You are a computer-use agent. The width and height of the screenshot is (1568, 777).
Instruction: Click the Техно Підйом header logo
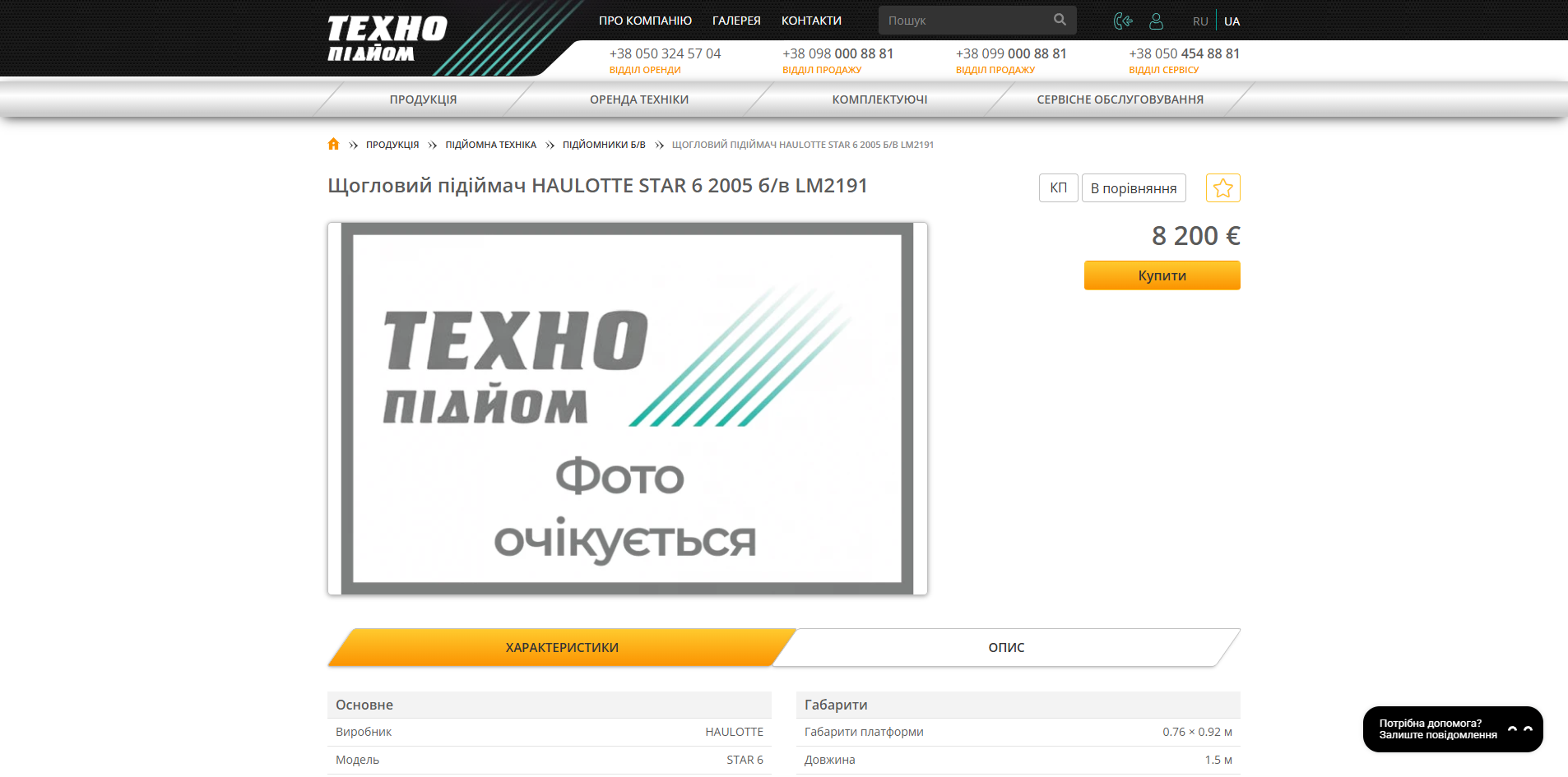[387, 39]
